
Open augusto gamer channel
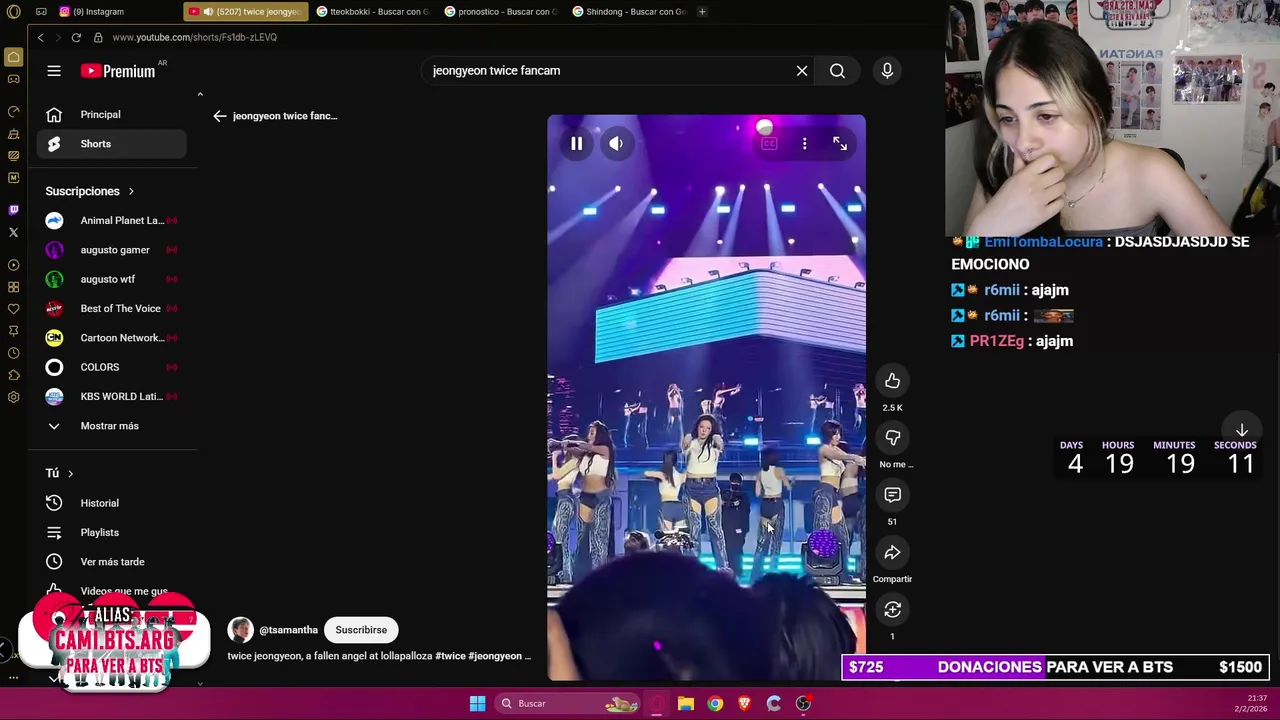[x=112, y=250]
